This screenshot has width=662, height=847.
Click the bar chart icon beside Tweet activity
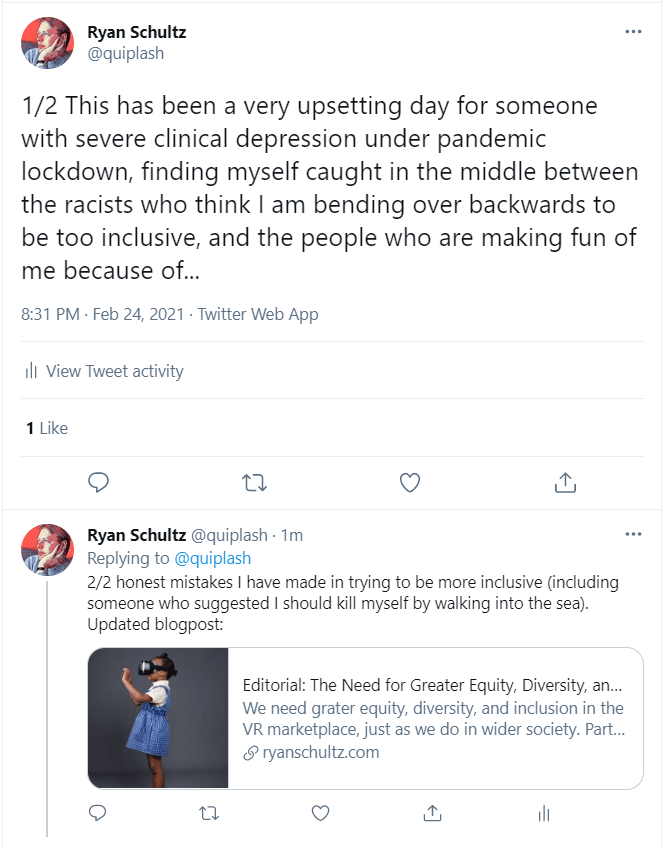[31, 371]
